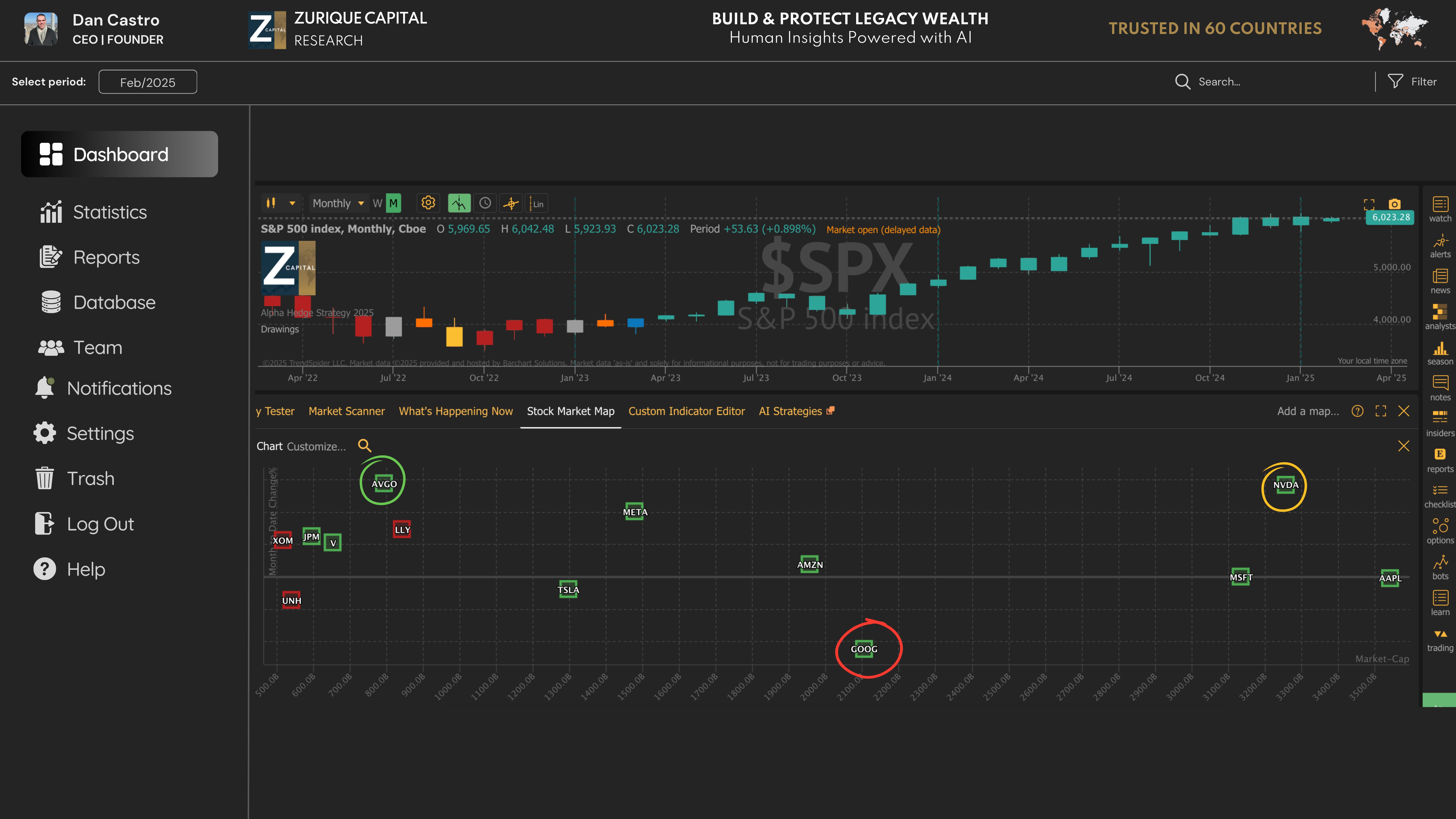Click the Filter button
1456x819 pixels.
coord(1413,81)
